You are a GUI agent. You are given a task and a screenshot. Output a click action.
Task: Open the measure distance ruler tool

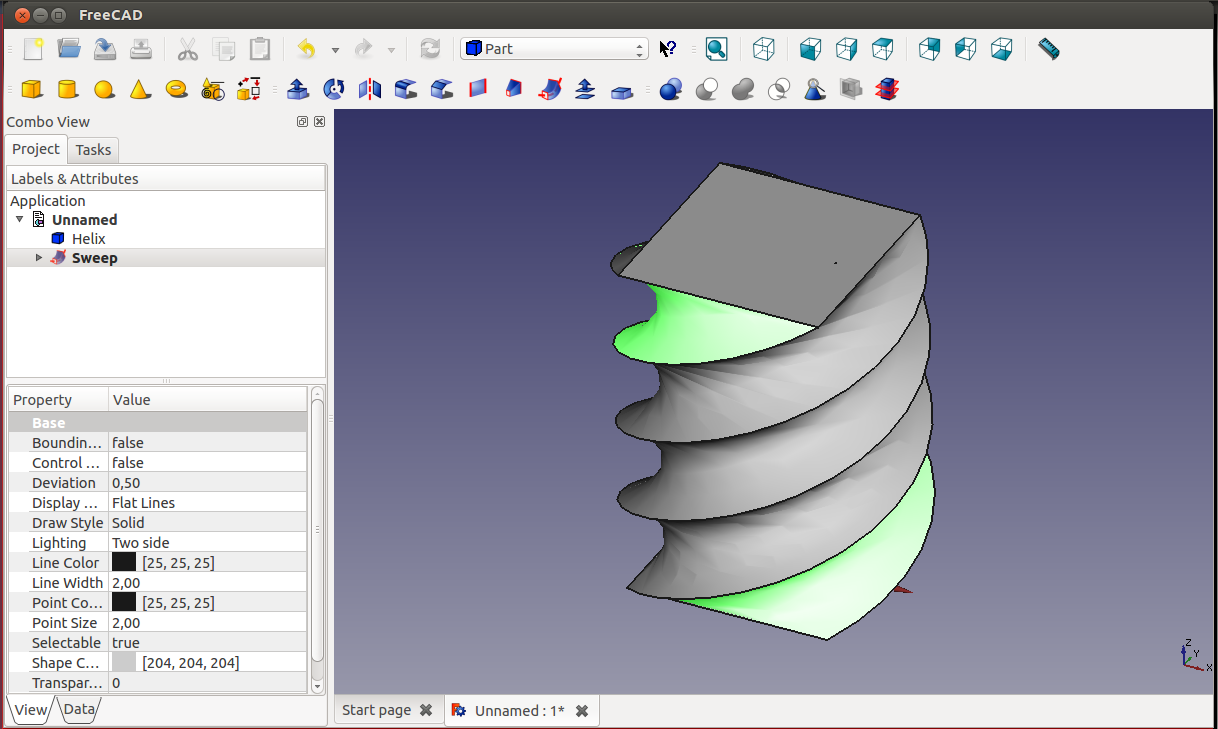pos(1048,49)
